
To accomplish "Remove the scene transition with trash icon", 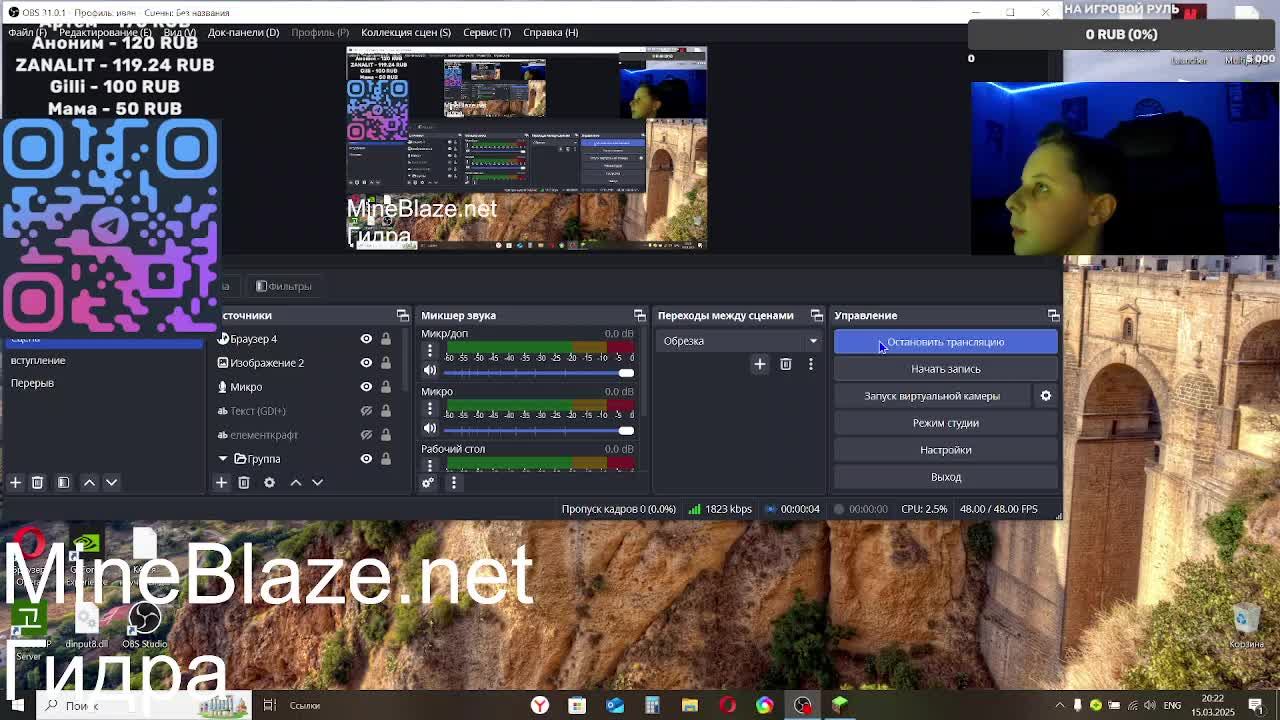I will 785,364.
